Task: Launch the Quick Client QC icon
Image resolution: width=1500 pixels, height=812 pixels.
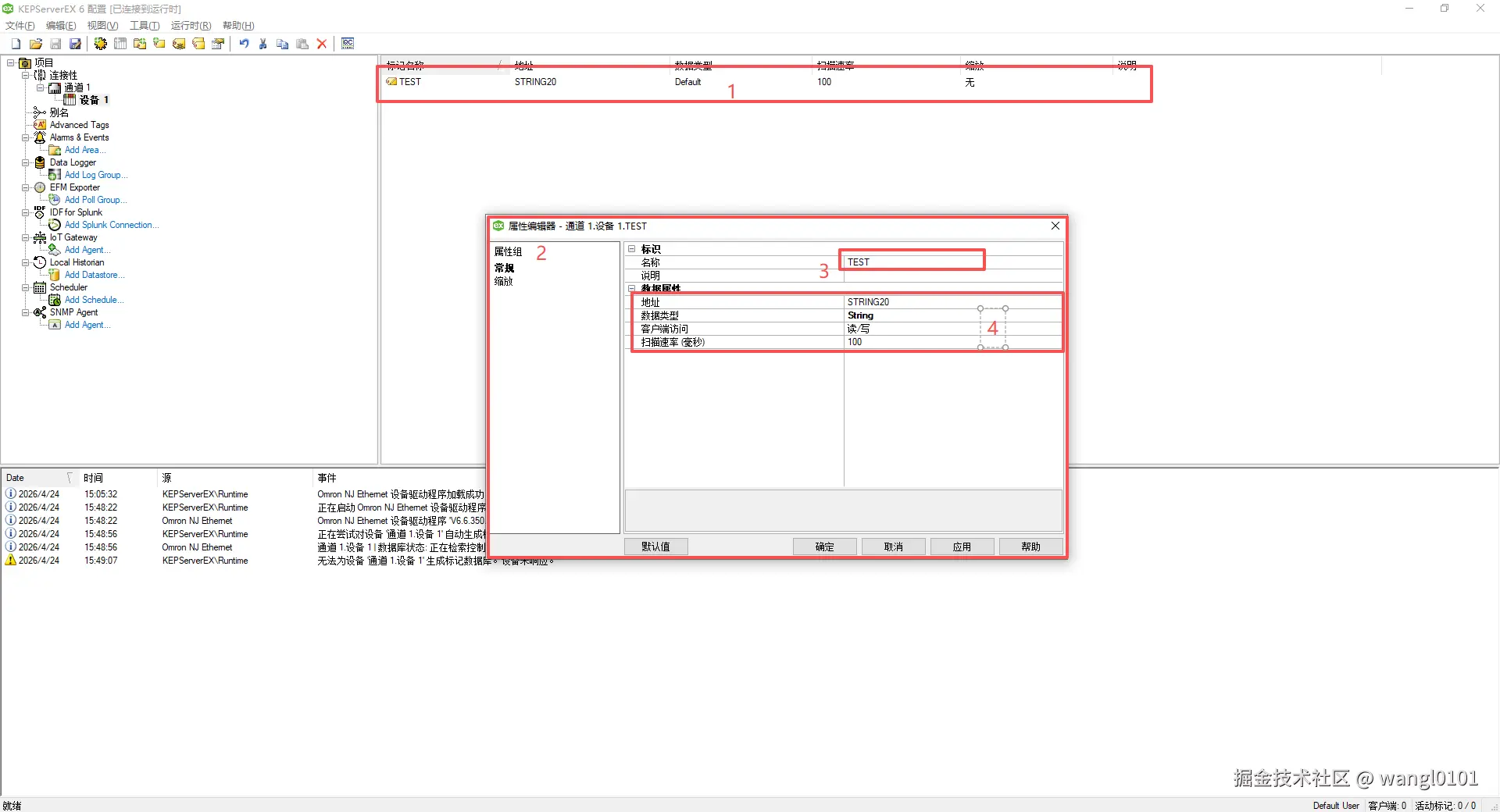Action: 348,44
